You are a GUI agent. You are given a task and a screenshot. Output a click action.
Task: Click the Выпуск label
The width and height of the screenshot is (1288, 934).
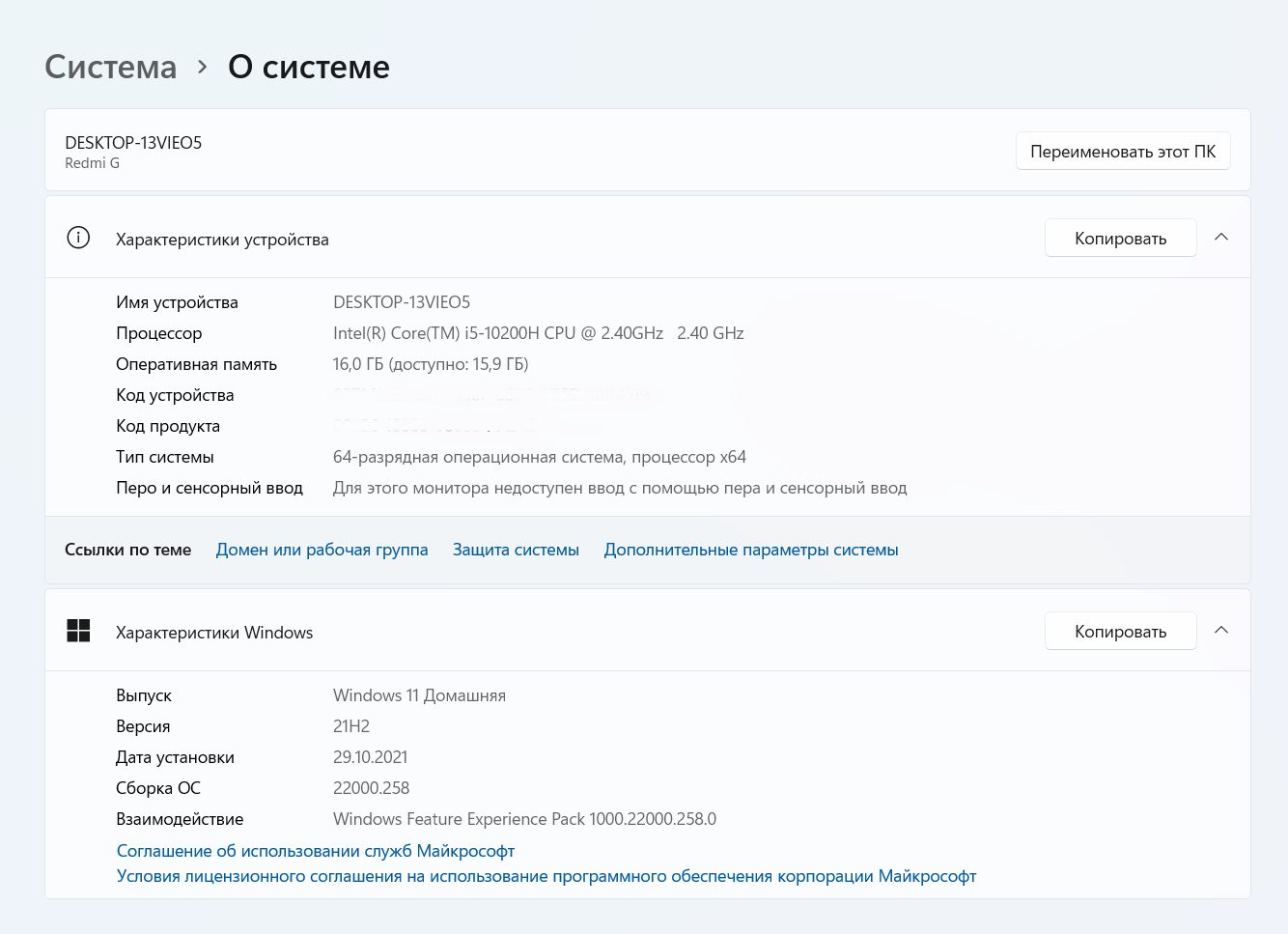tap(144, 695)
